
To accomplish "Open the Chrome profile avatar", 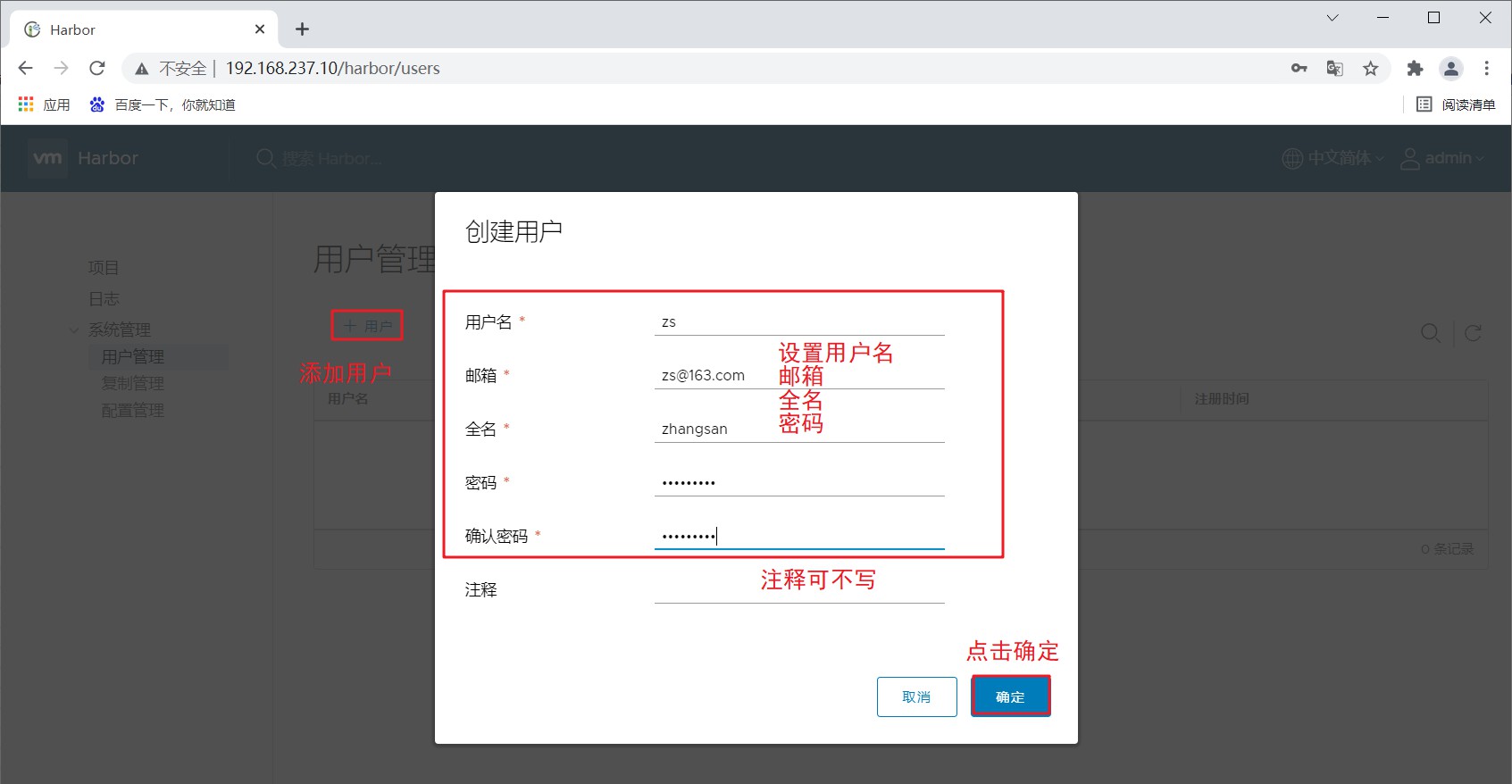I will [x=1451, y=68].
